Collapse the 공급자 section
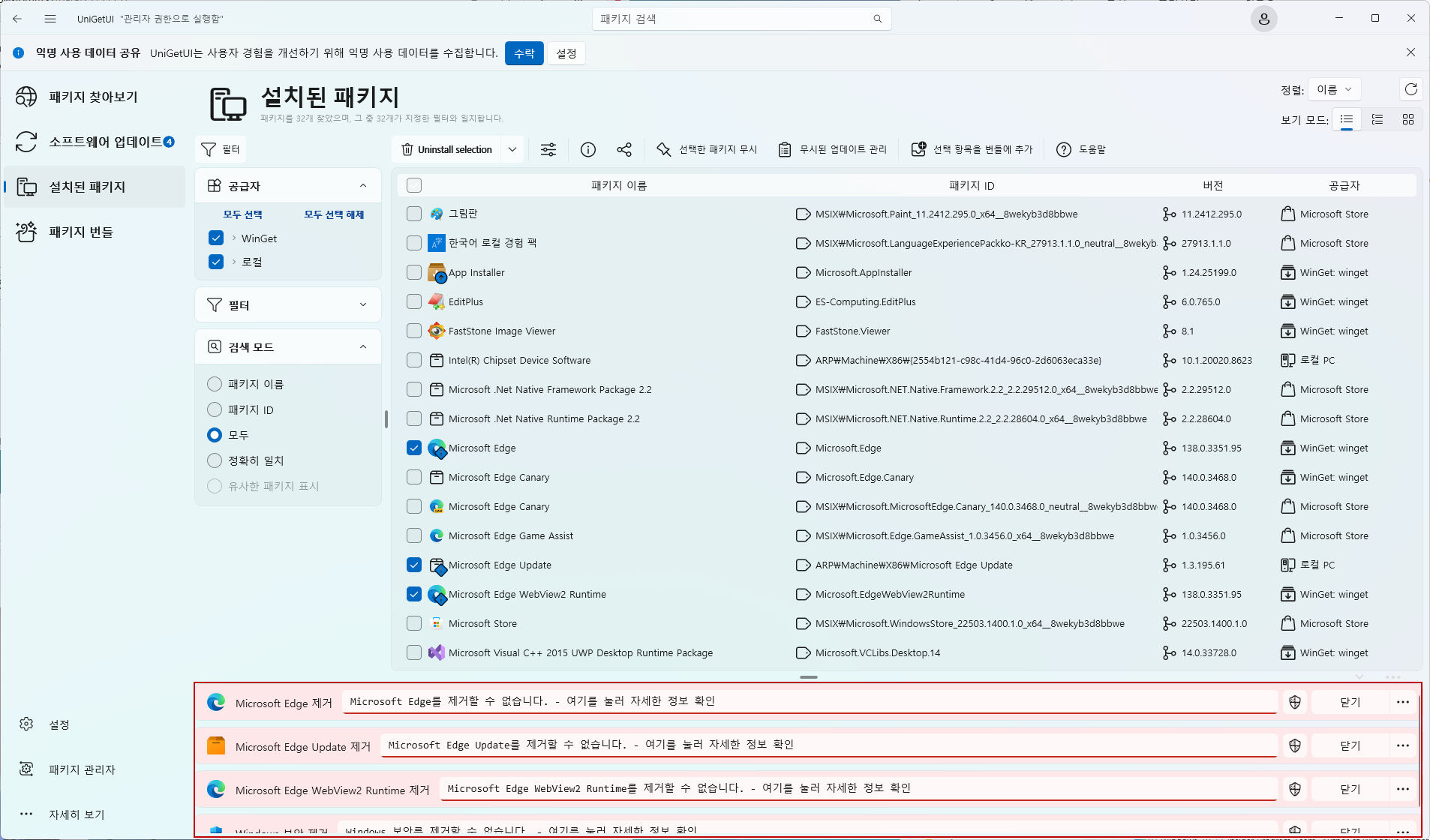Screen dimensions: 1430x840 point(363,186)
